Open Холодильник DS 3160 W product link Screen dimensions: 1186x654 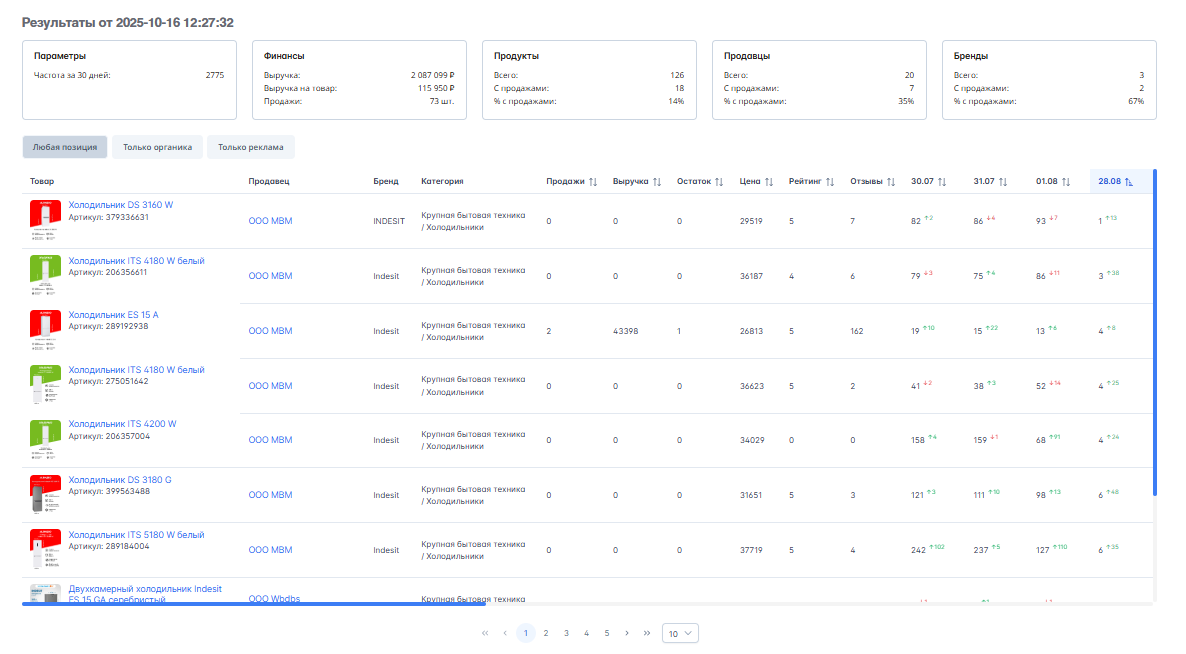coord(120,205)
